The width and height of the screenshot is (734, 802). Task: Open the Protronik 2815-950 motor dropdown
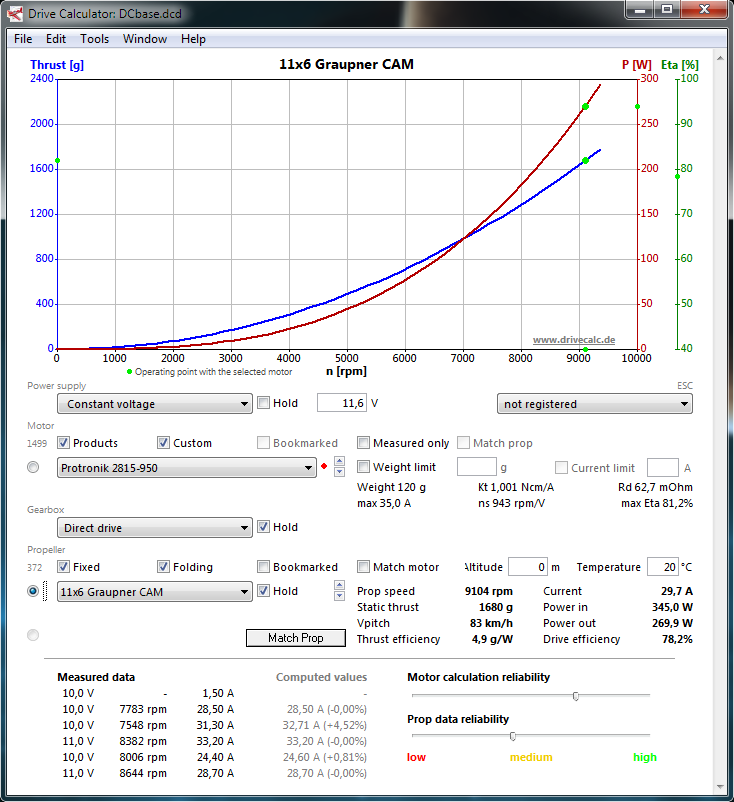(x=187, y=468)
